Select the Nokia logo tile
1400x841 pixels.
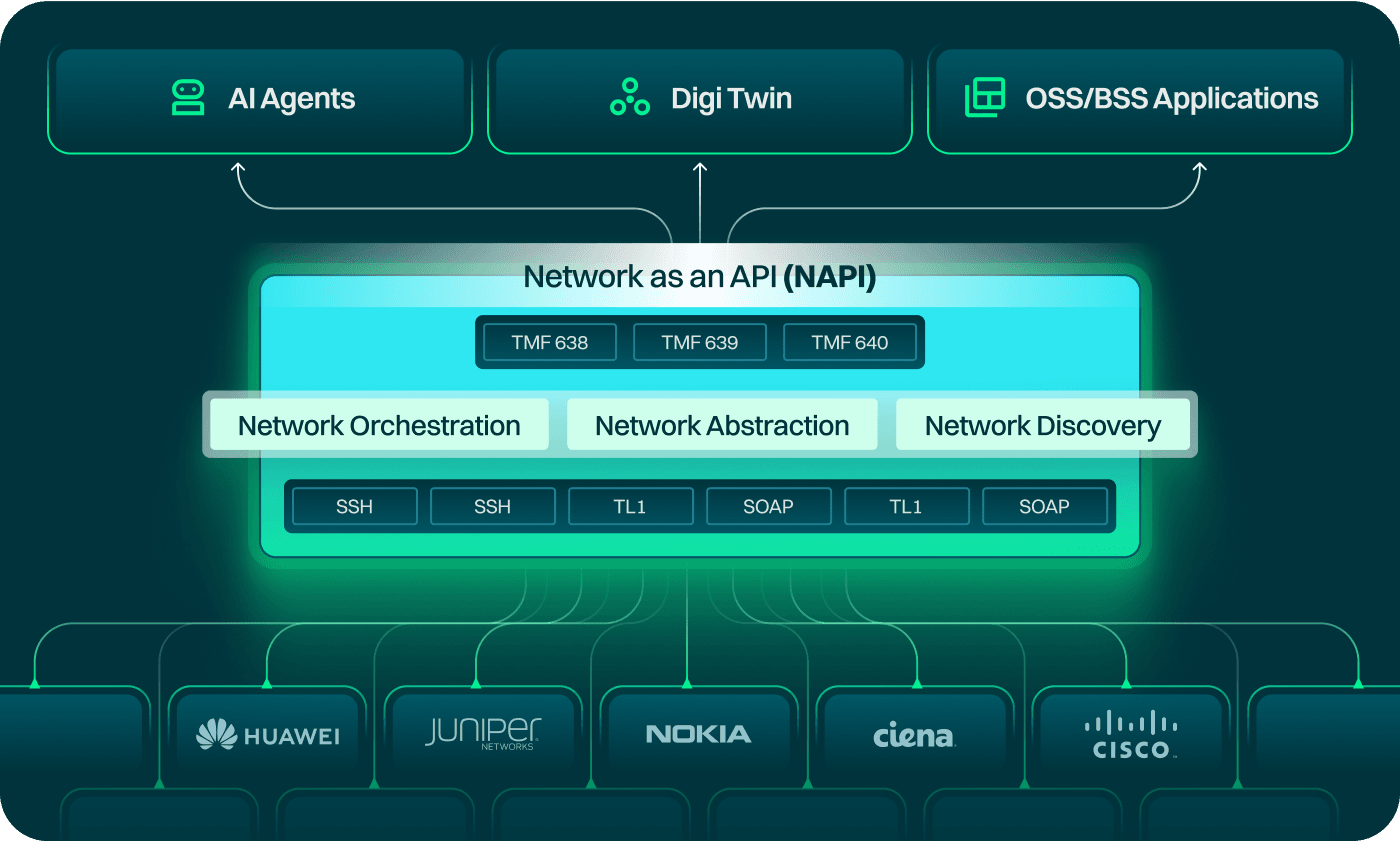pos(699,736)
